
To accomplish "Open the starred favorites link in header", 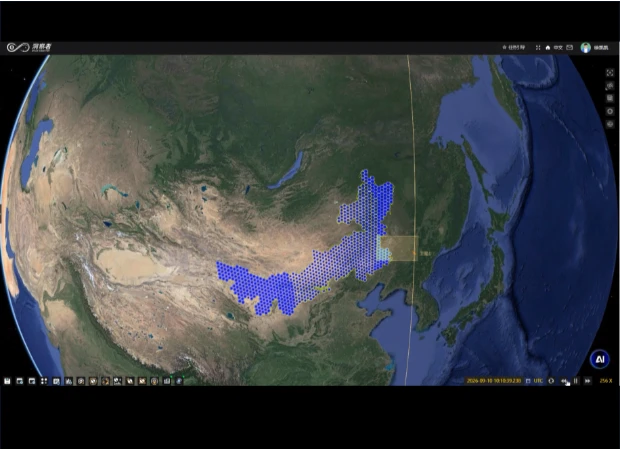I will (x=513, y=47).
